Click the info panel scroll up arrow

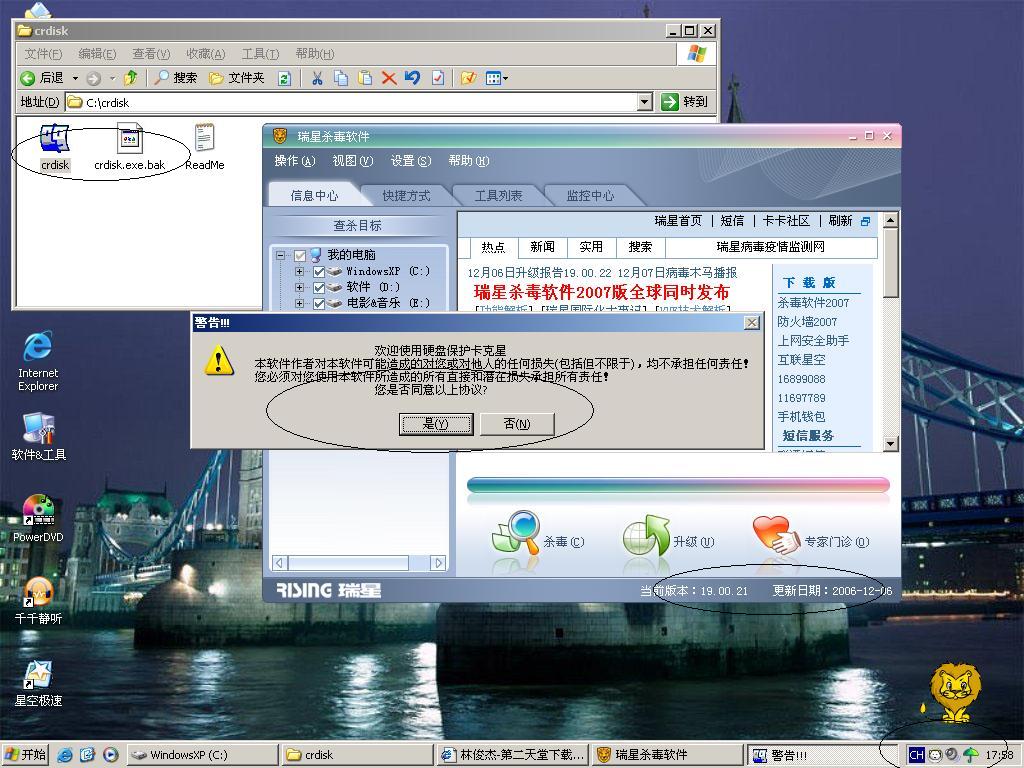(890, 219)
